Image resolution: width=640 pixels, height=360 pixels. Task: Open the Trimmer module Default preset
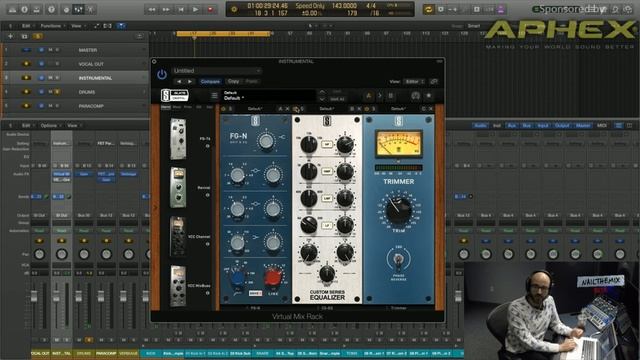pyautogui.click(x=398, y=109)
